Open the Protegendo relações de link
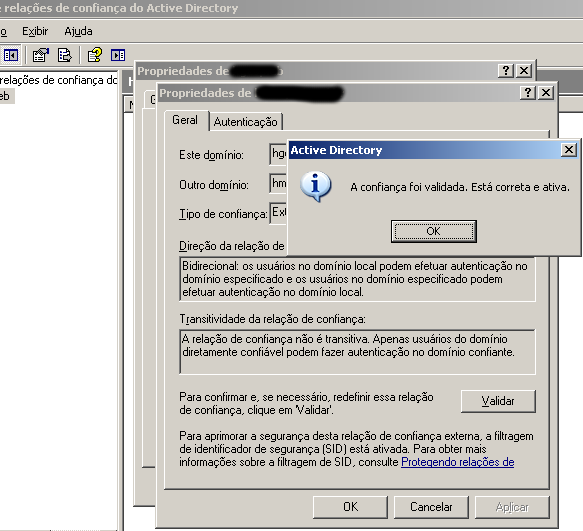The width and height of the screenshot is (583, 531). point(458,462)
